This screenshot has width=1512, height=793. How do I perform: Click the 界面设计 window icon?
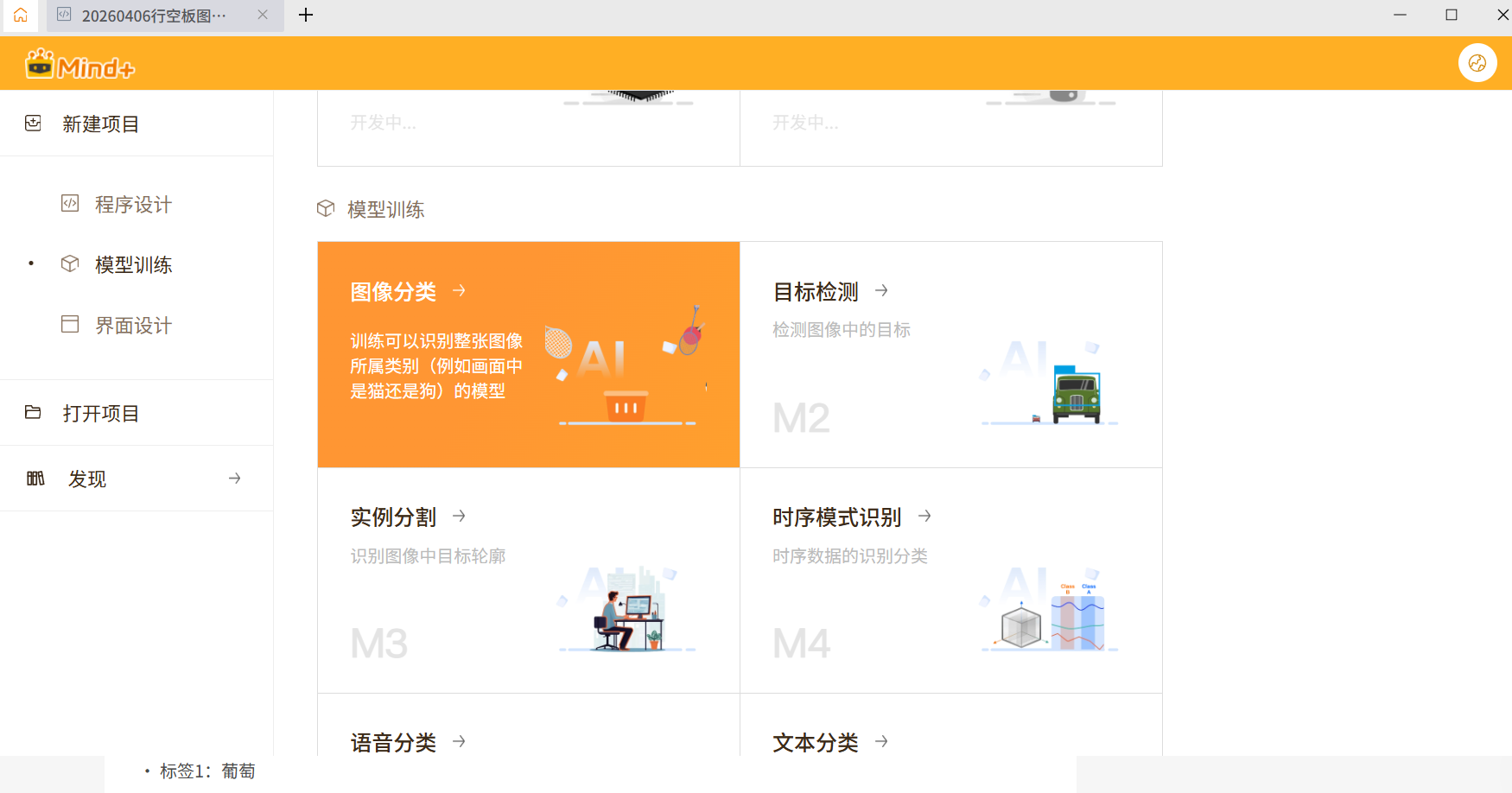click(70, 325)
